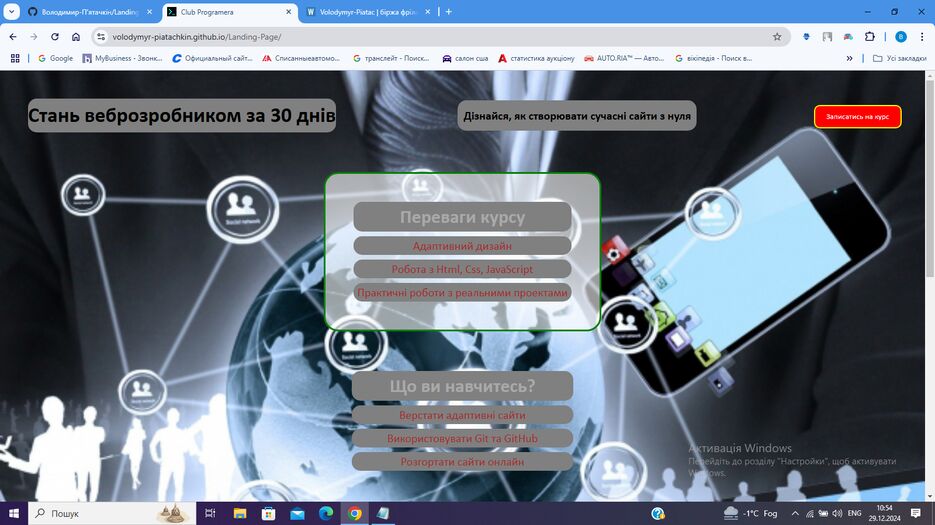Select the Верстати адаптивні сайти item

(462, 415)
